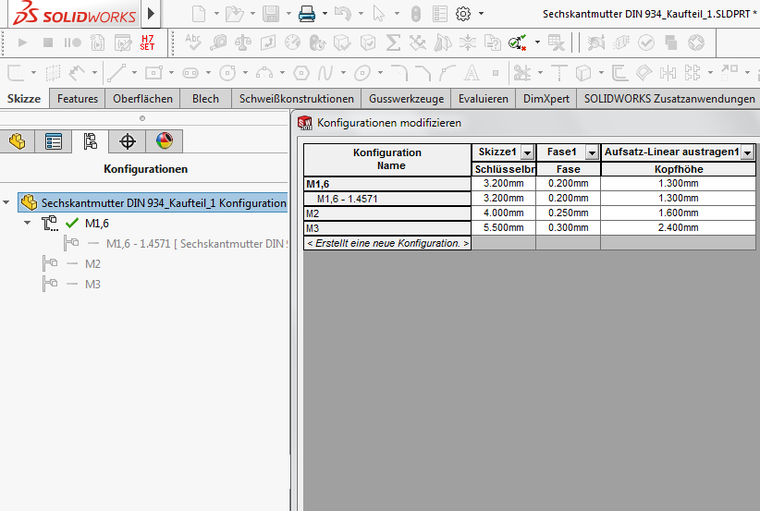Click the '< Erstellt eine neue Konfiguration. >' cell
Viewport: 760px width, 511px height.
click(388, 243)
